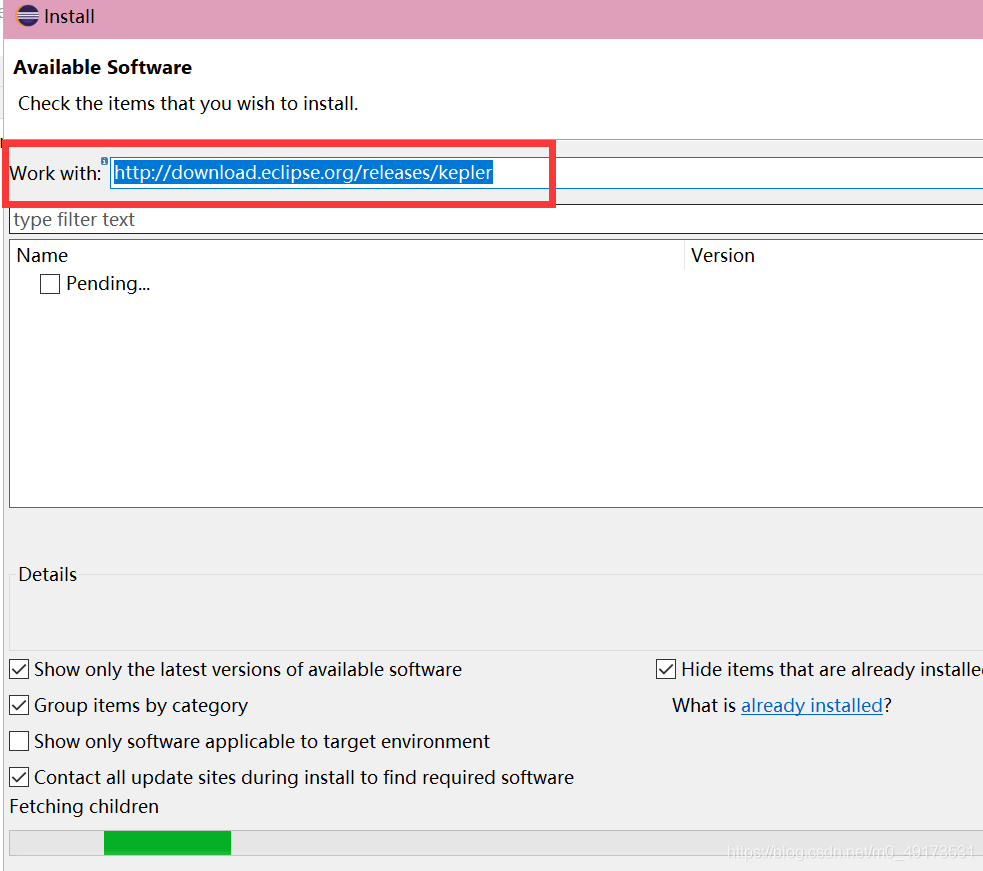The height and width of the screenshot is (871, 983).
Task: Tick the Pending... checkbox
Action: [x=50, y=284]
